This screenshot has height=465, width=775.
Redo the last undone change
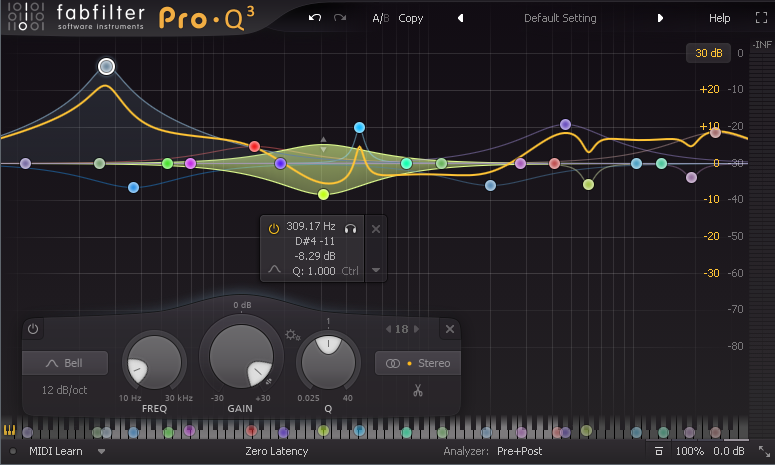click(x=340, y=18)
